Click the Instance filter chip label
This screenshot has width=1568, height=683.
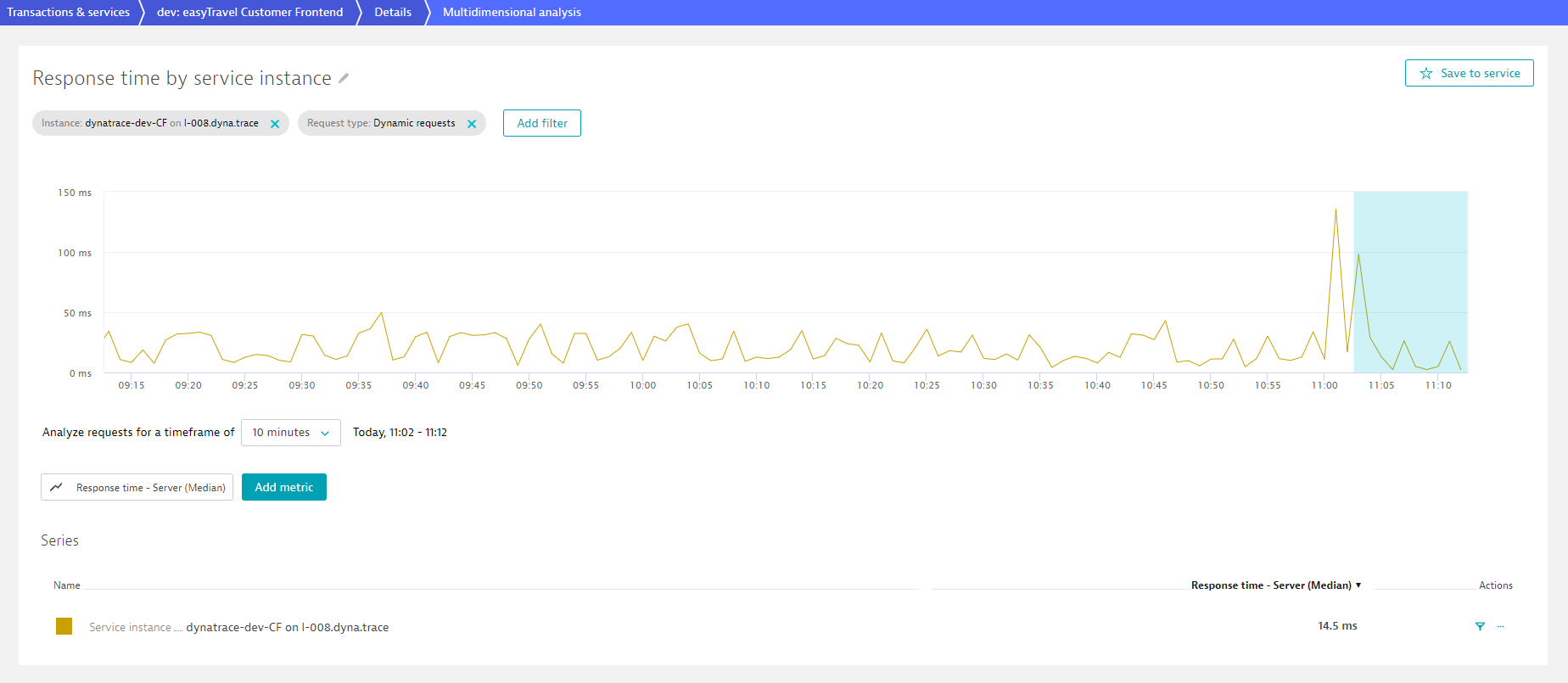click(x=150, y=123)
